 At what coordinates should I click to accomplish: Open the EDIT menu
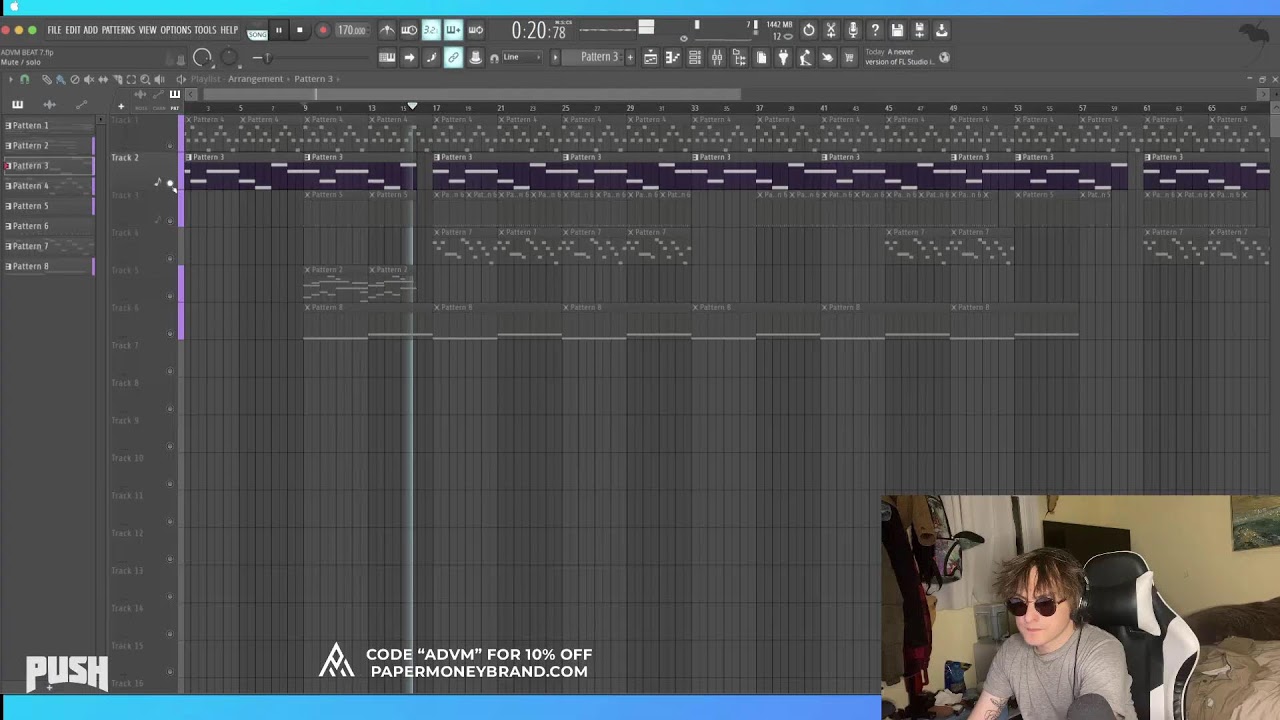(x=73, y=30)
